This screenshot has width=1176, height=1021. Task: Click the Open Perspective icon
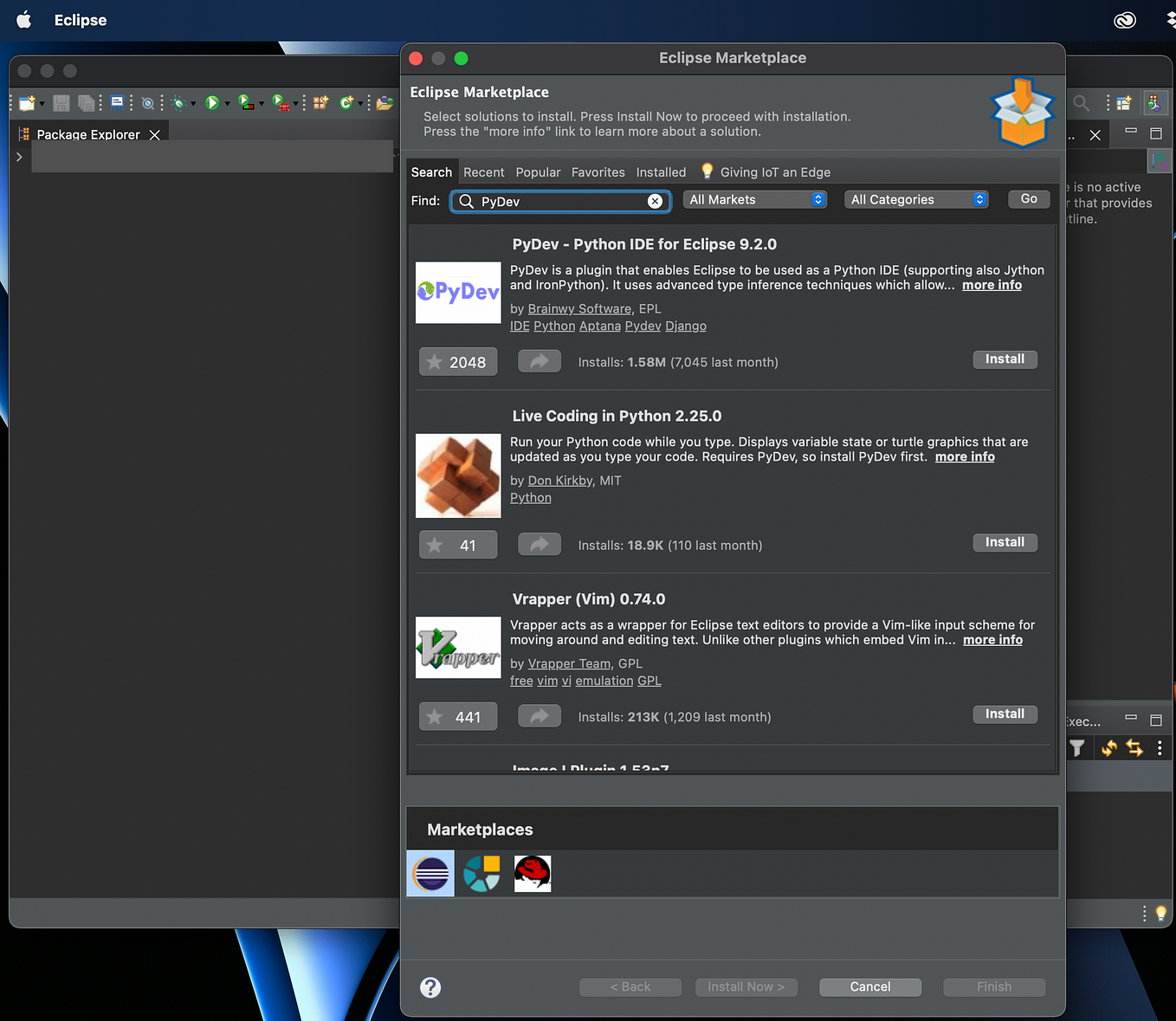tap(1124, 103)
